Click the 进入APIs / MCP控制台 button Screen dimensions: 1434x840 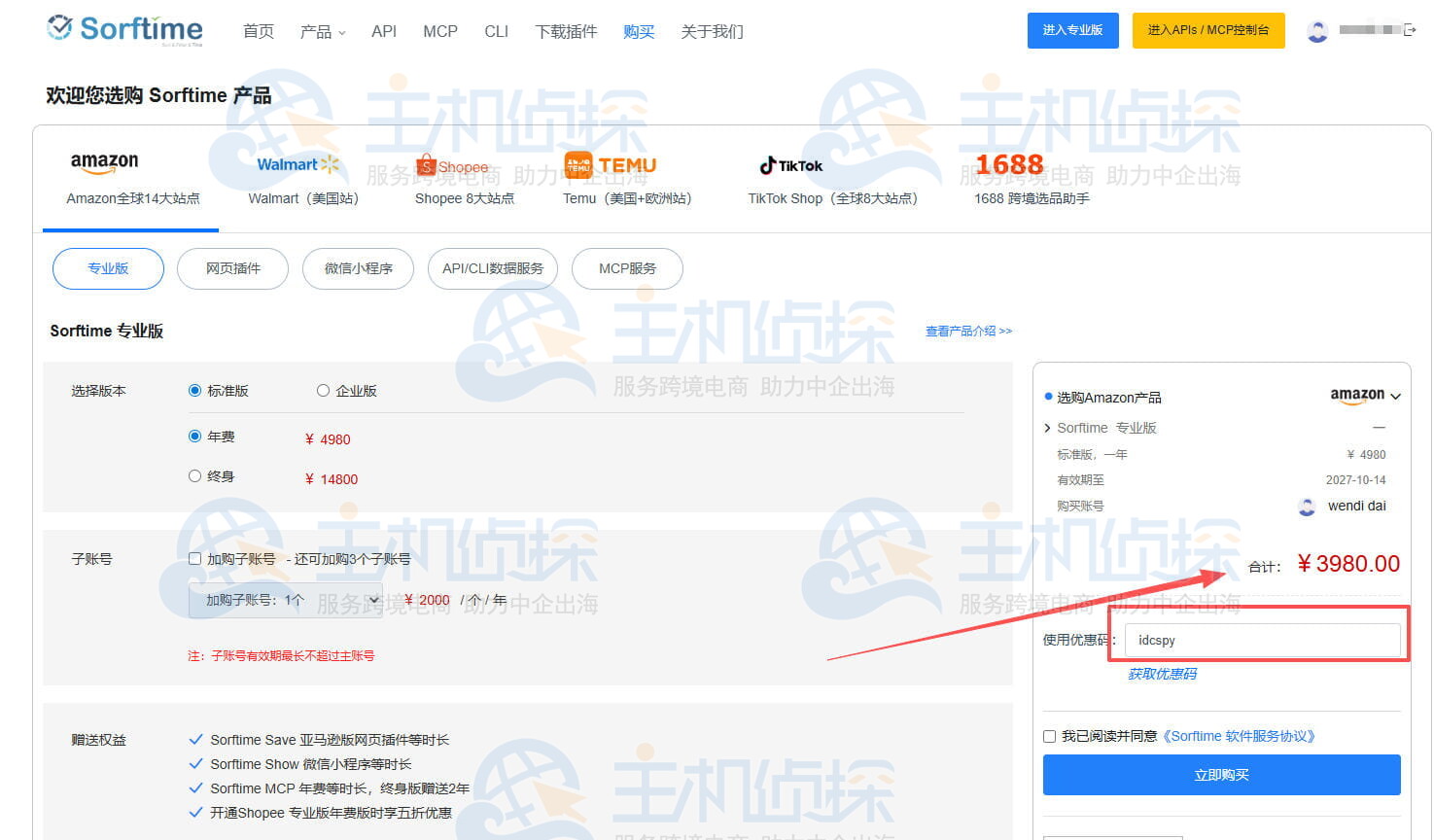tap(1208, 30)
